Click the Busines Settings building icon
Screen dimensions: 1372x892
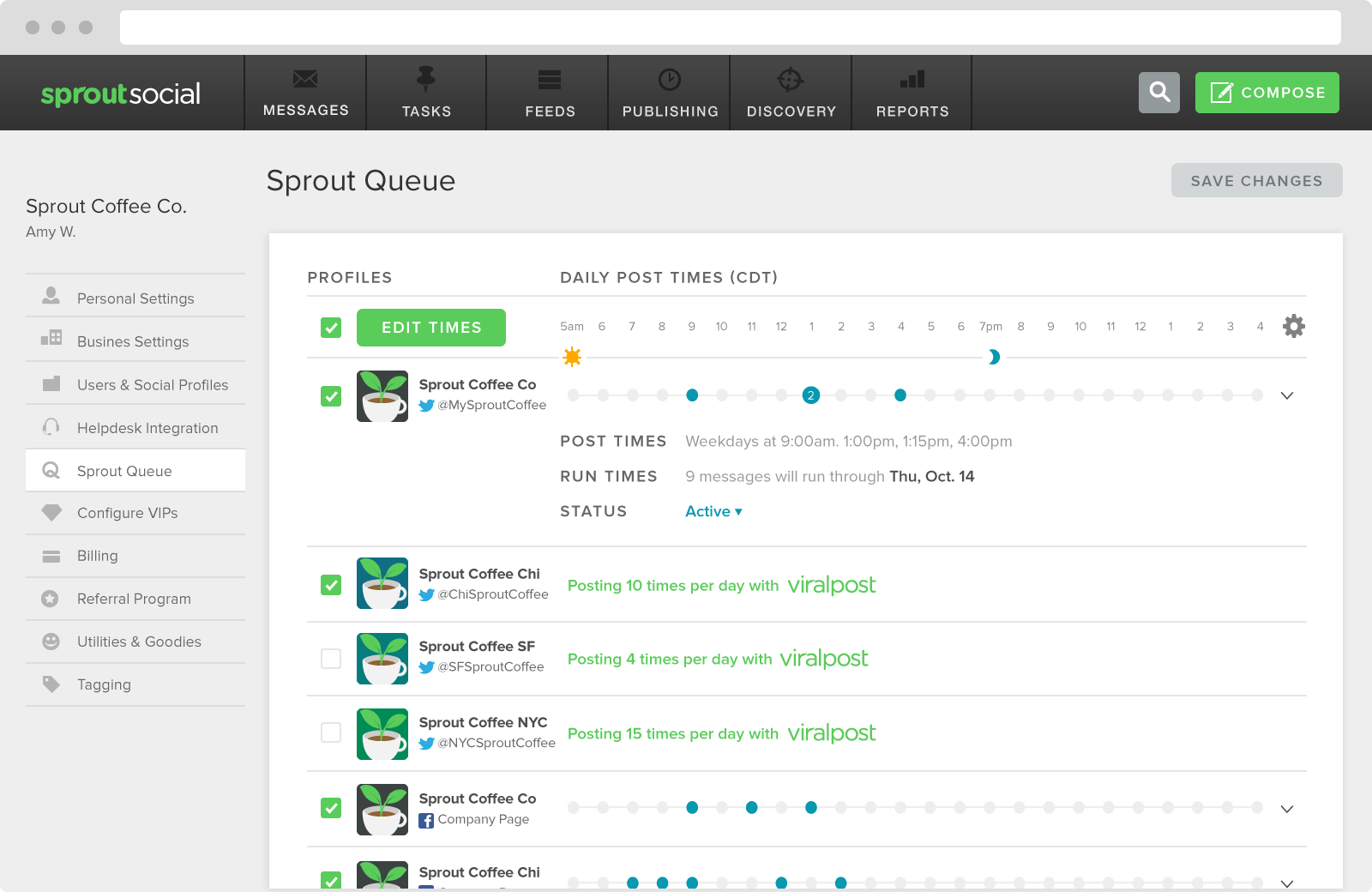point(51,338)
